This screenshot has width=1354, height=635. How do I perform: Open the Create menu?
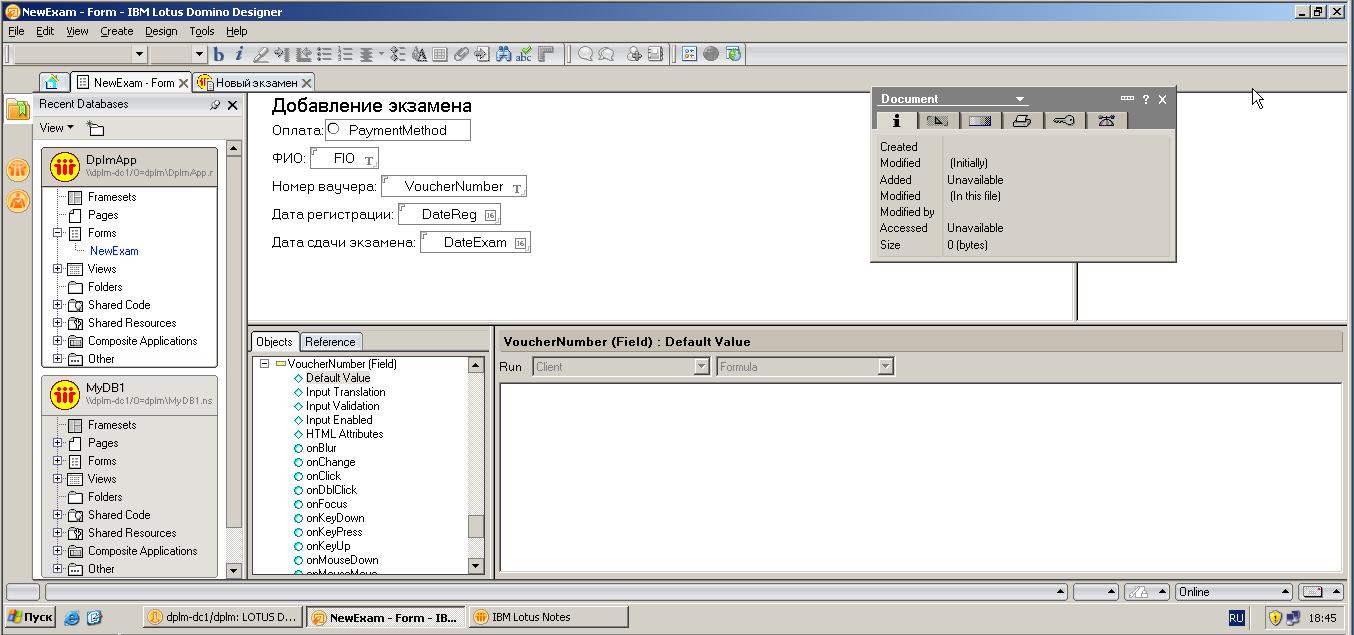coord(116,31)
